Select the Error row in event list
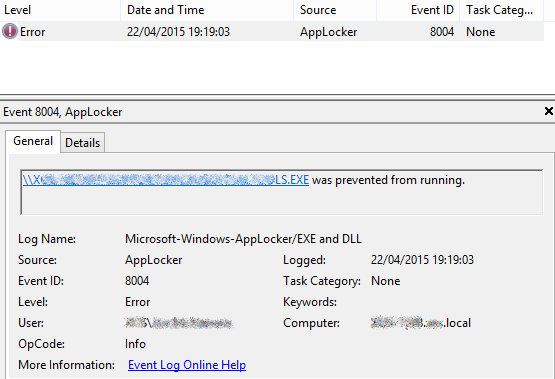The width and height of the screenshot is (555, 379). click(272, 31)
